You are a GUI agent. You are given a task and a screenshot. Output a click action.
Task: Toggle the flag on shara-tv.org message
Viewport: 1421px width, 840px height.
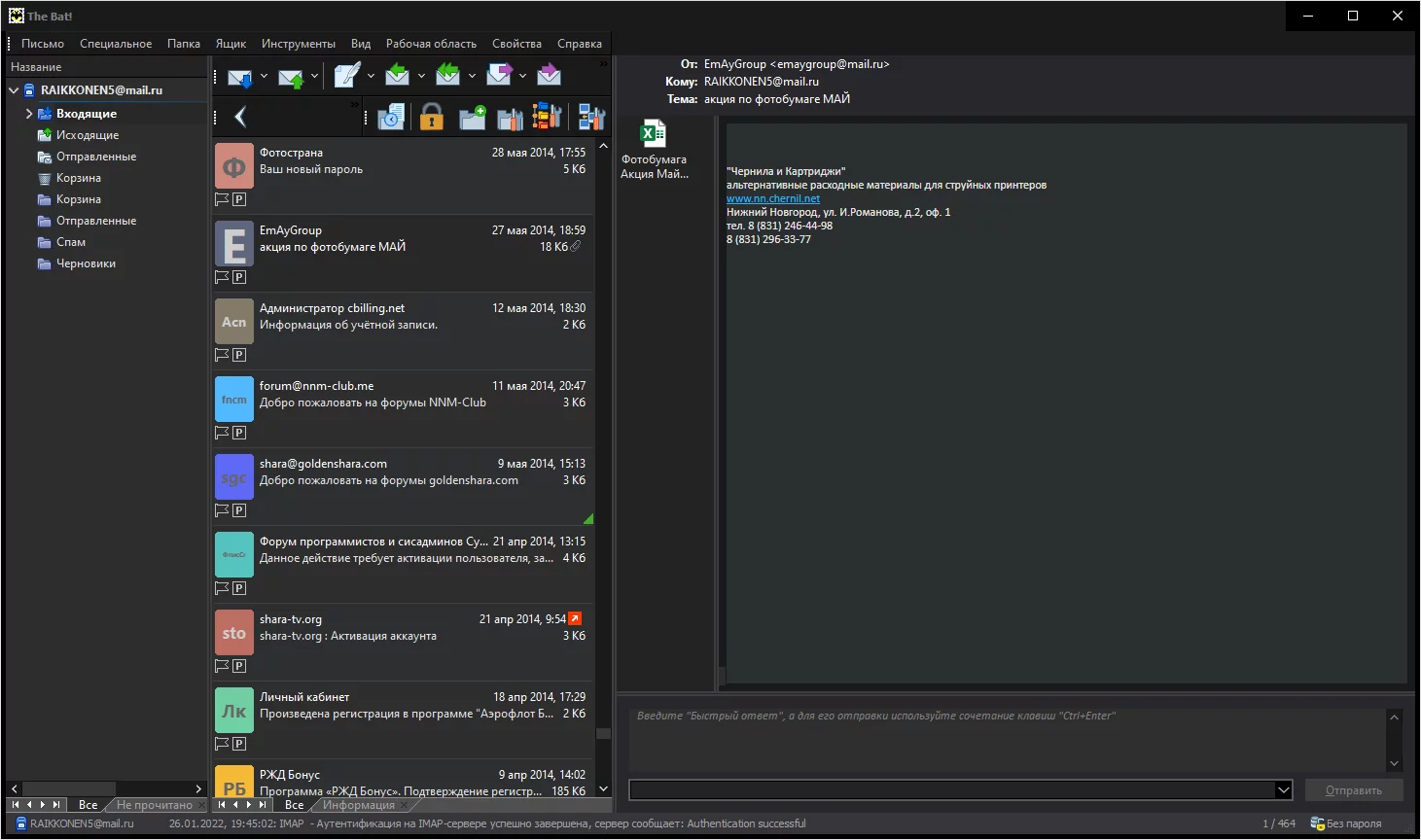tap(222, 666)
